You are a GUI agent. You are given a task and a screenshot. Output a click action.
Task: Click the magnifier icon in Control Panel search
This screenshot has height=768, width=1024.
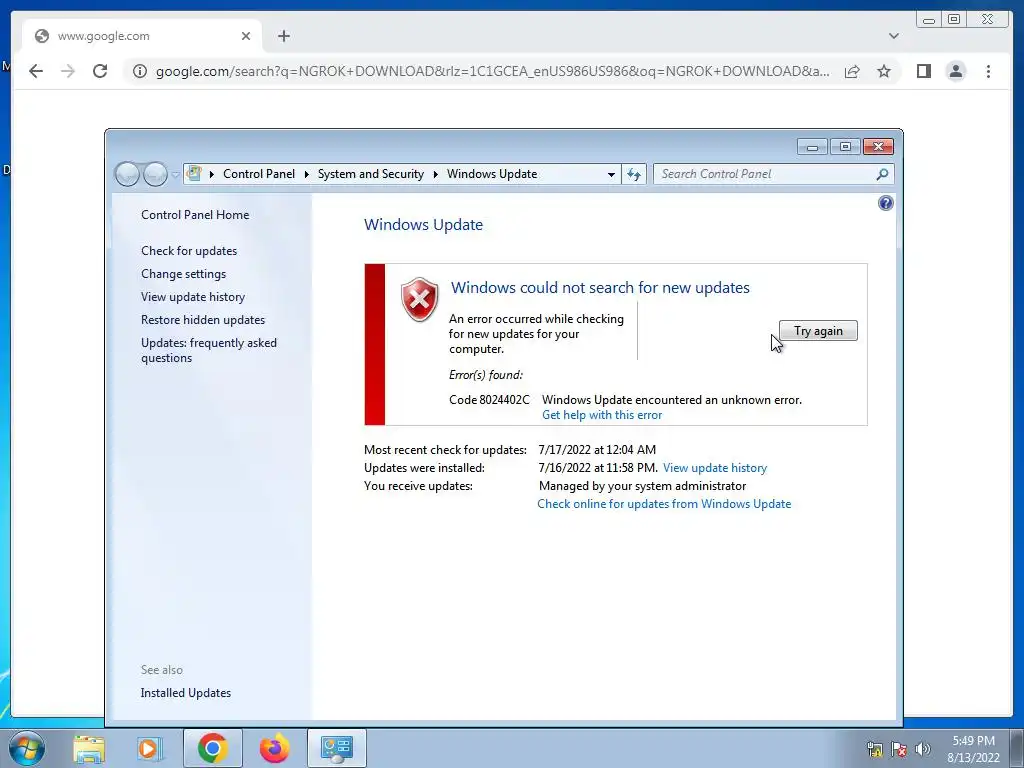882,174
